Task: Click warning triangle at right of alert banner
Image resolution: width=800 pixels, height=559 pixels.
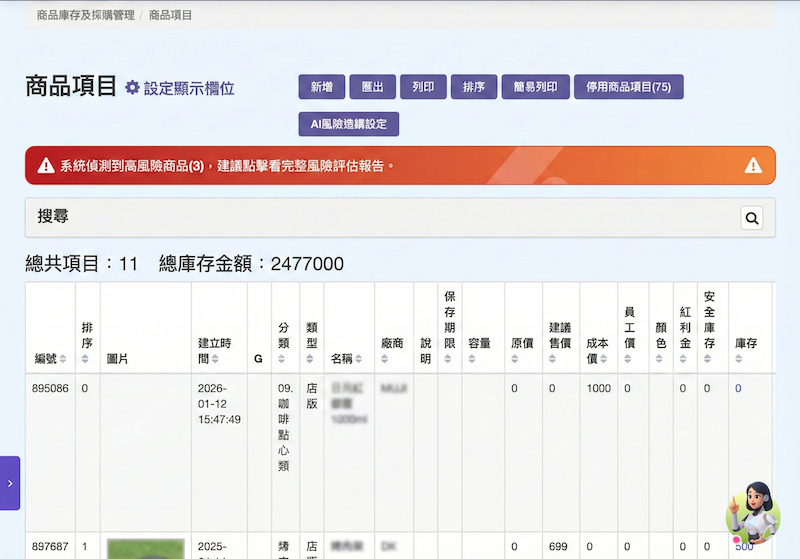Action: (x=753, y=166)
